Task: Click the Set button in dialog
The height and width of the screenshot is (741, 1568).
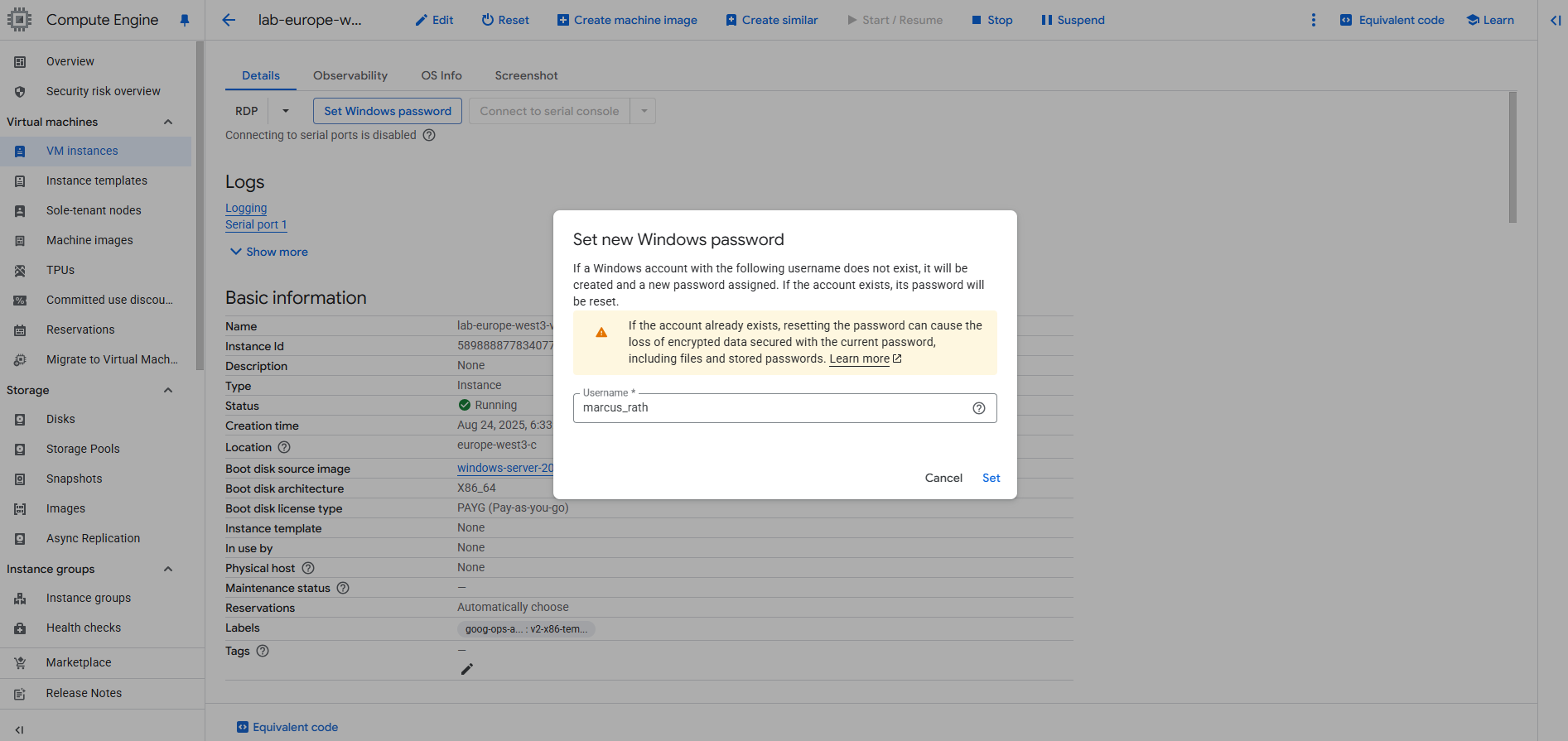Action: [991, 478]
